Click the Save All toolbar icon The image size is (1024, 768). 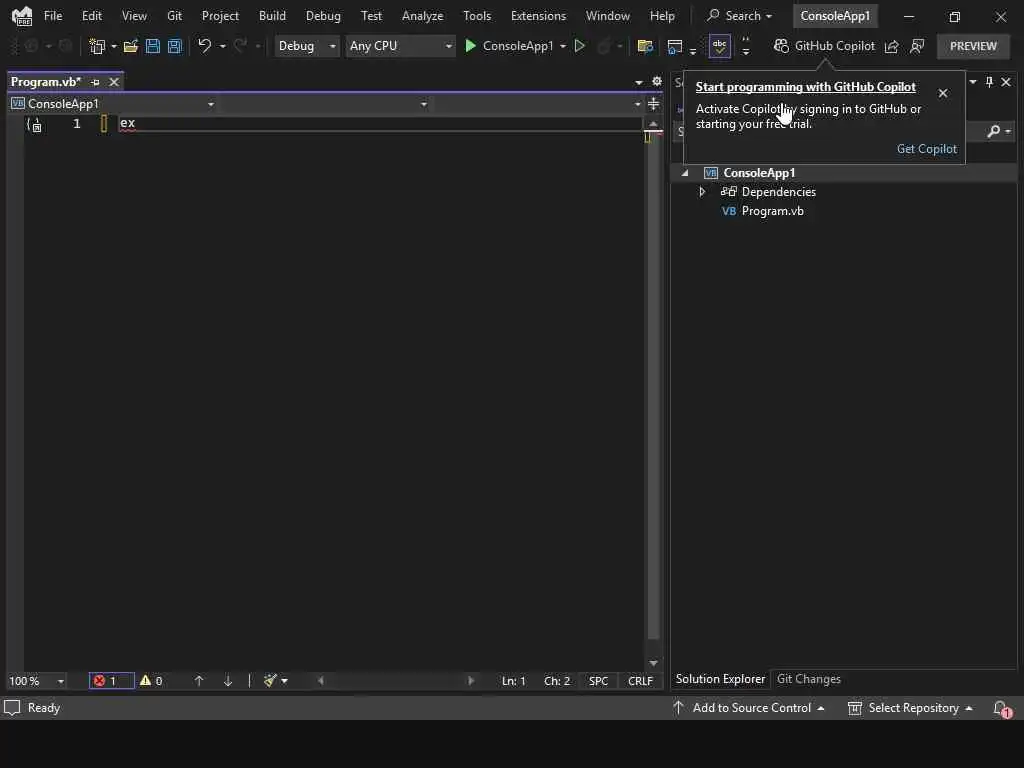(174, 46)
